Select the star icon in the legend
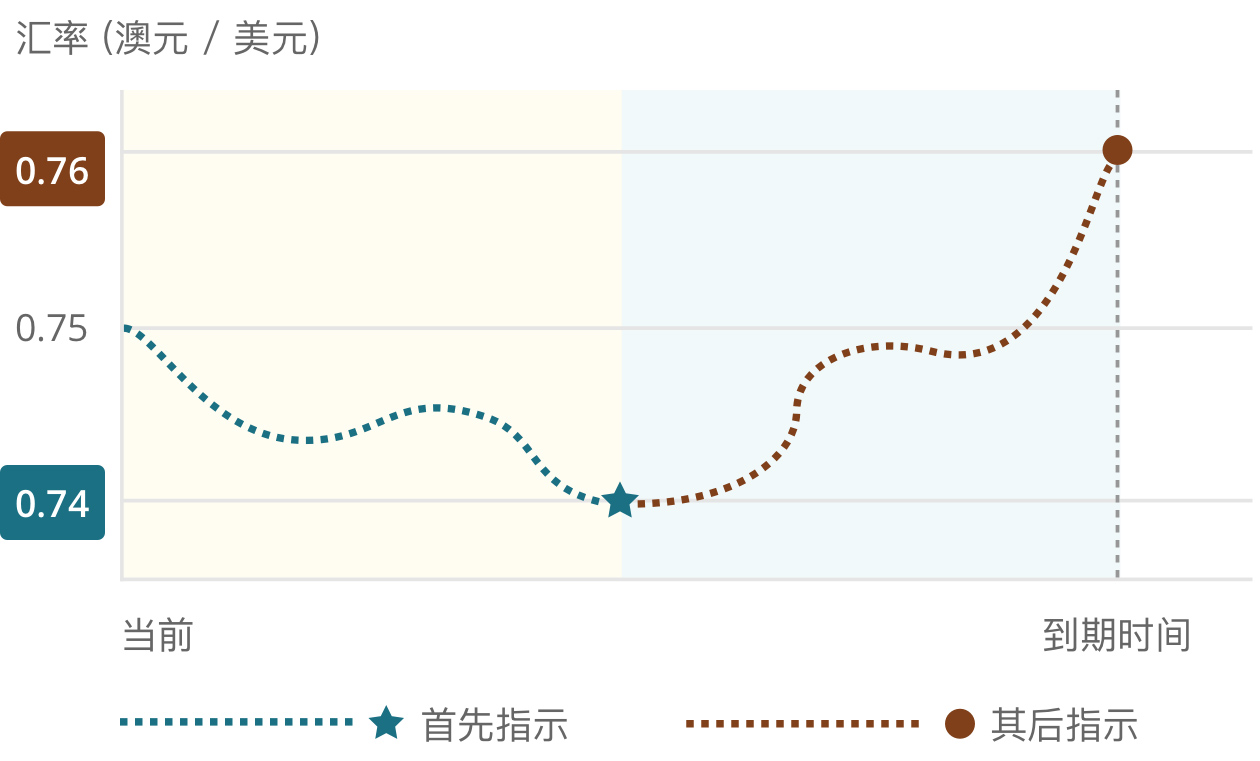Screen dimensions: 1260x761 [x=385, y=722]
